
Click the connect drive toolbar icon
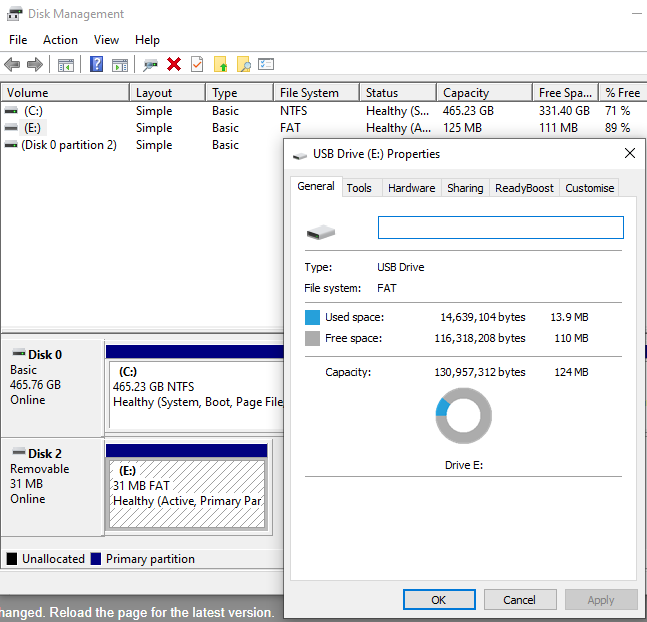(x=150, y=65)
